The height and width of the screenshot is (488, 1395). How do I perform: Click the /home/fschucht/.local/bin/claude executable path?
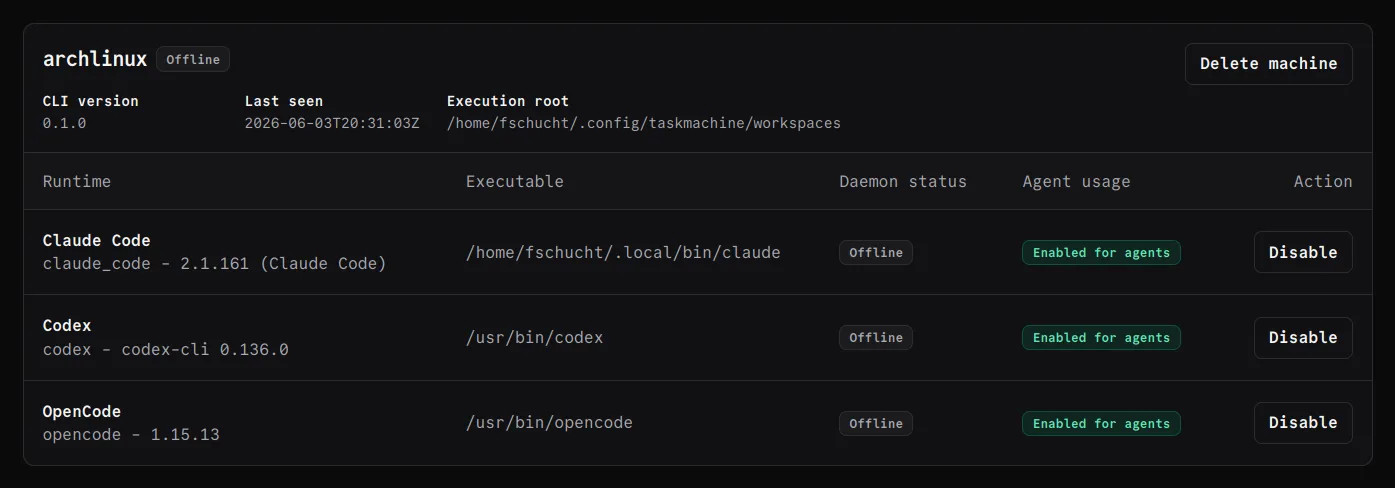click(623, 252)
